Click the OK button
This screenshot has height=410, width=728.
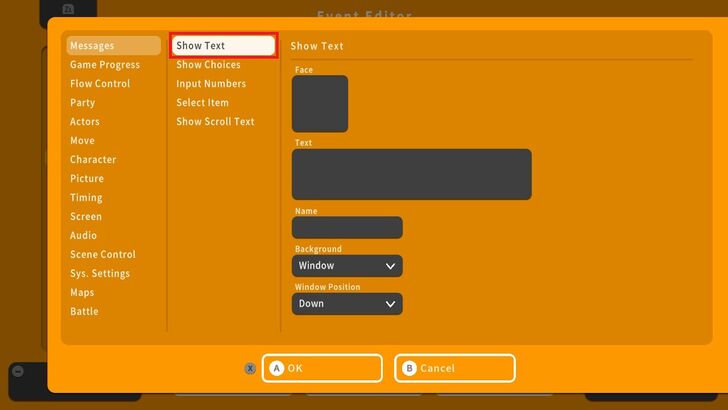pyautogui.click(x=322, y=368)
